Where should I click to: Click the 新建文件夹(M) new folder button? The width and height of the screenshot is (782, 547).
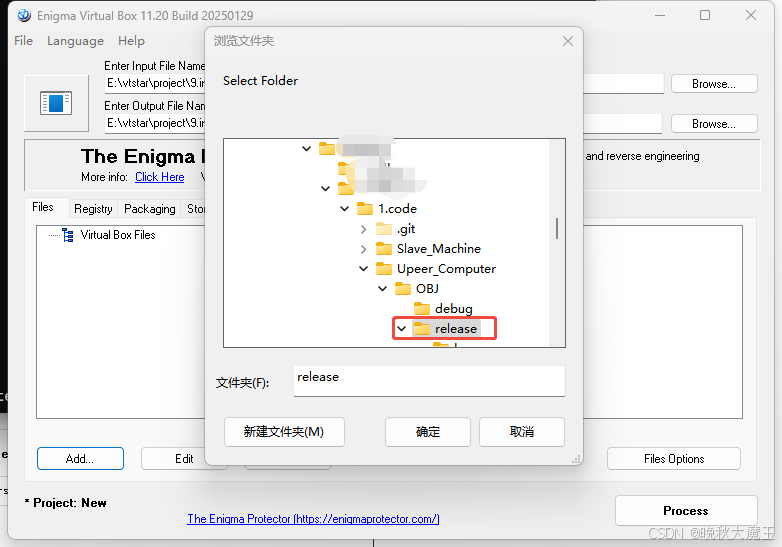click(284, 432)
